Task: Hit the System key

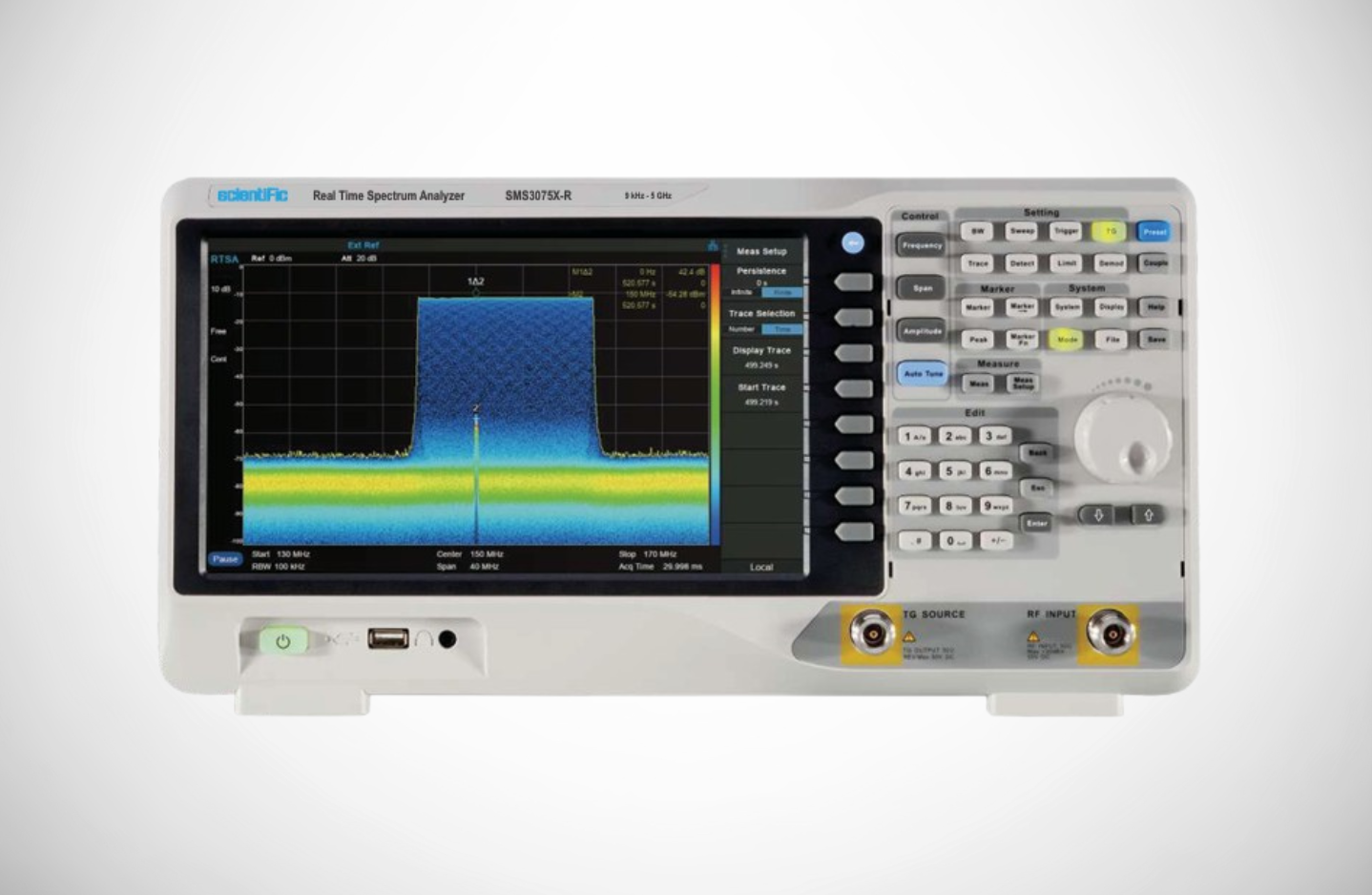Action: coord(1067,307)
